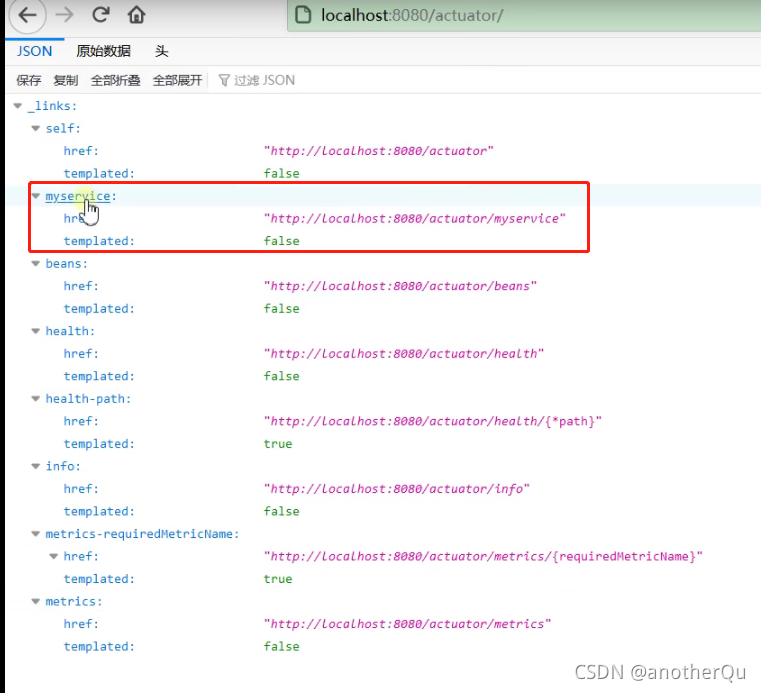Click the actuator/metrics URL value
Screen dimensions: 761x693
point(407,624)
